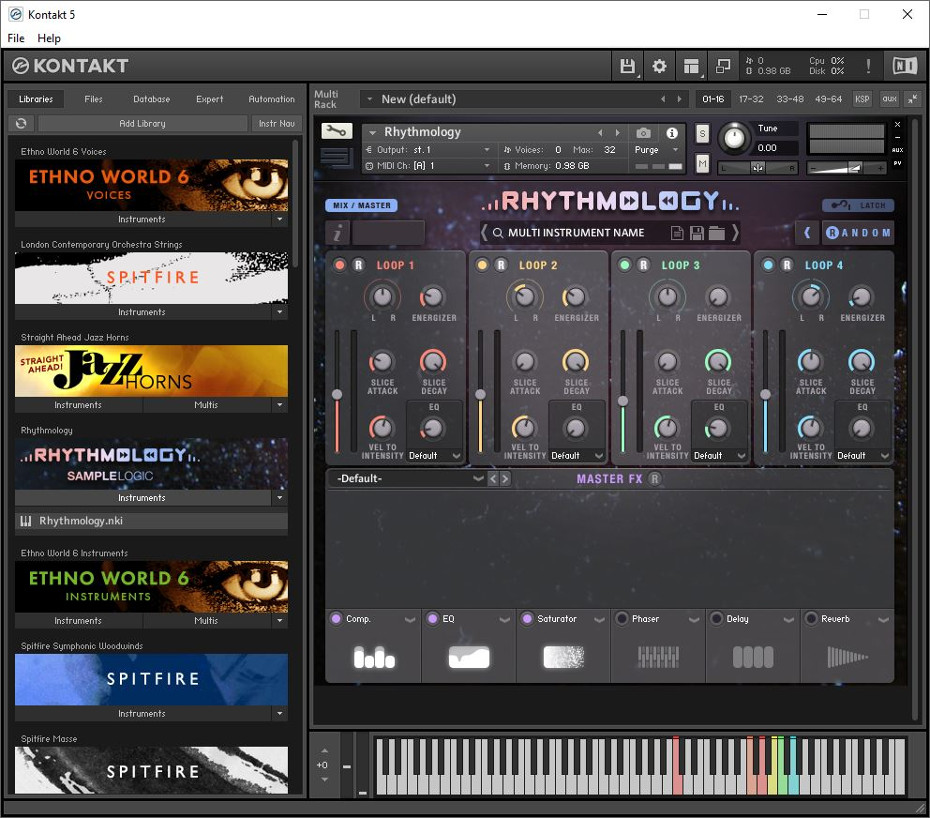This screenshot has width=930, height=818.
Task: Switch to the Expert tab
Action: (210, 99)
